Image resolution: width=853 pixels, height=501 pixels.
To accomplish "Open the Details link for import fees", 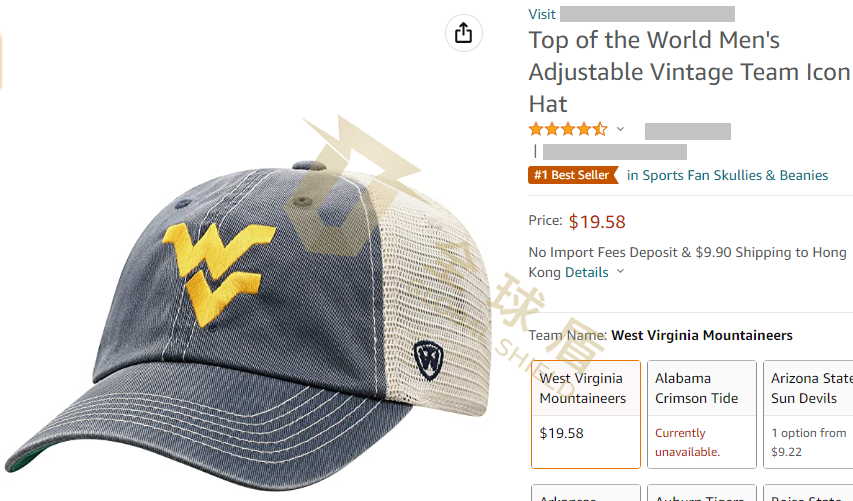I will [587, 272].
